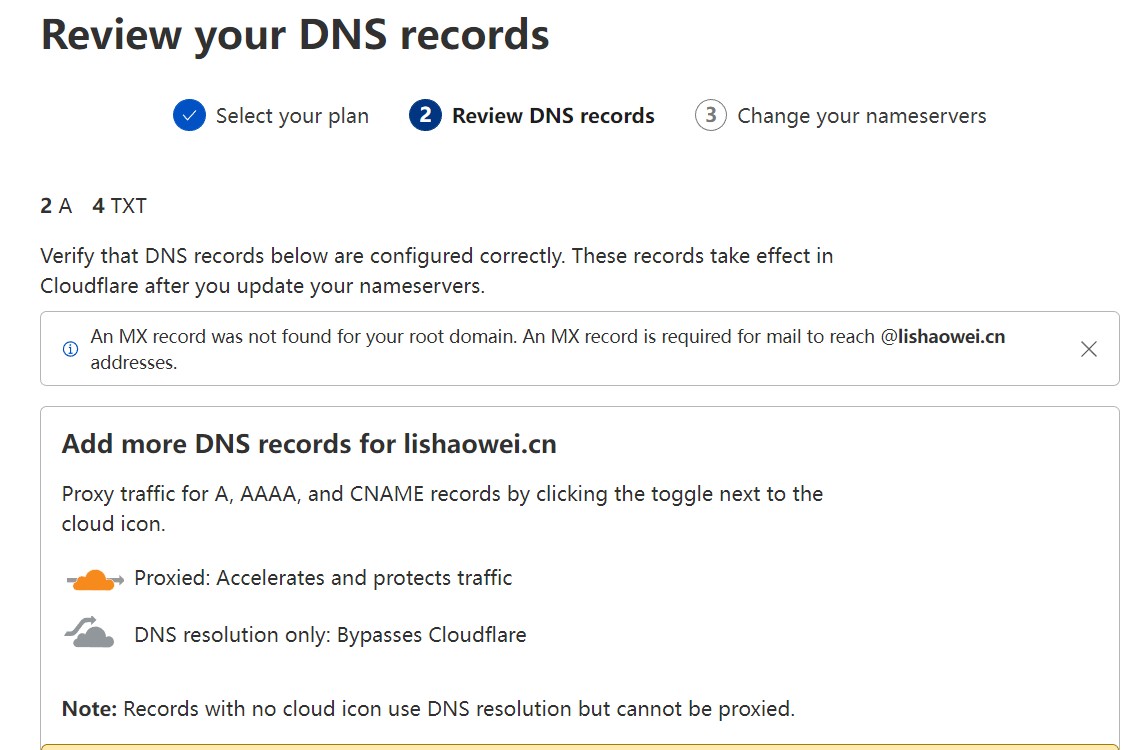This screenshot has width=1133, height=750.
Task: Click the step 2 number badge
Action: pyautogui.click(x=425, y=116)
